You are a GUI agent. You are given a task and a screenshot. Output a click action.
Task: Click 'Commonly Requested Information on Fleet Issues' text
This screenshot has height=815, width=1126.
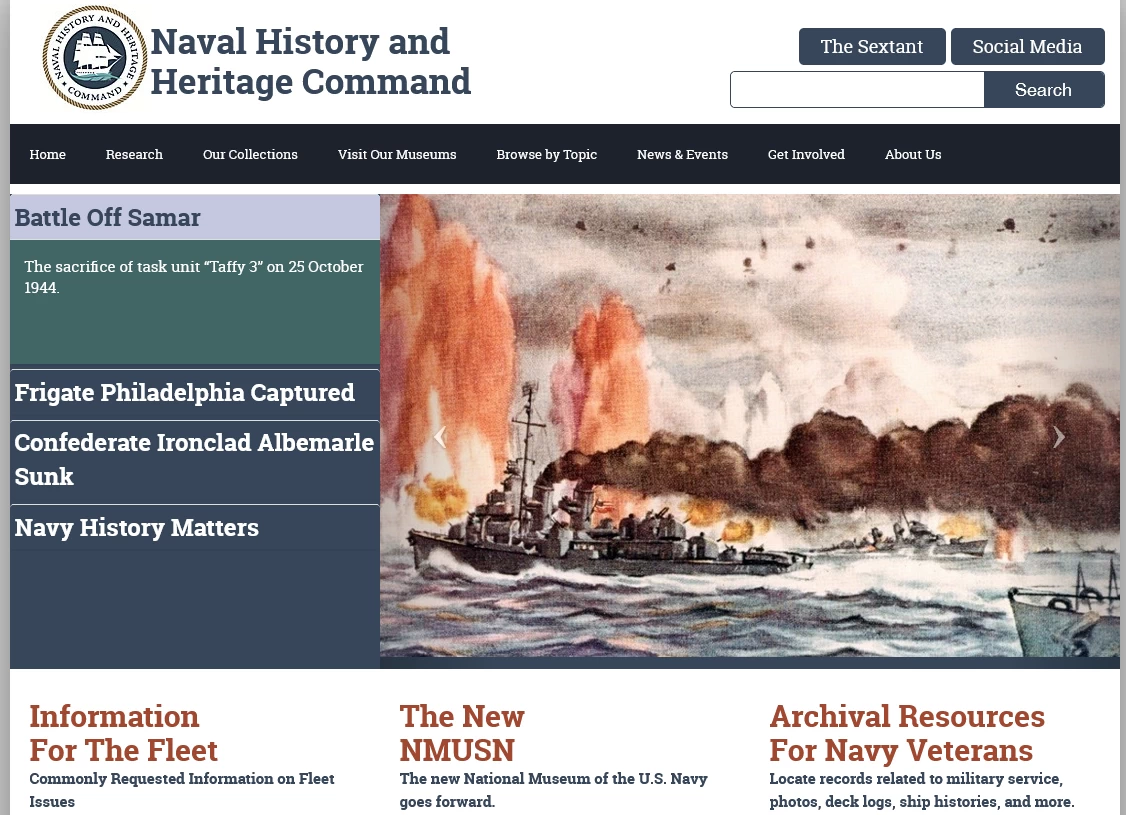coord(182,790)
